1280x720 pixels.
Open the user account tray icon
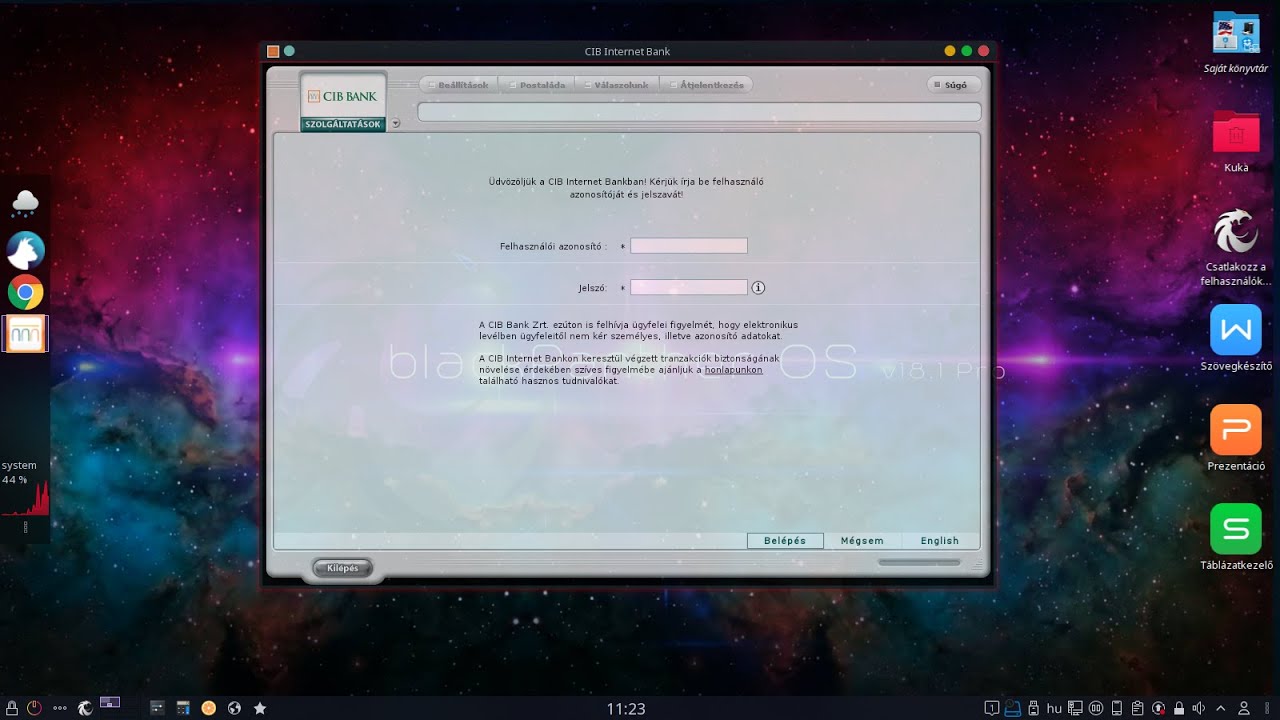[1244, 708]
